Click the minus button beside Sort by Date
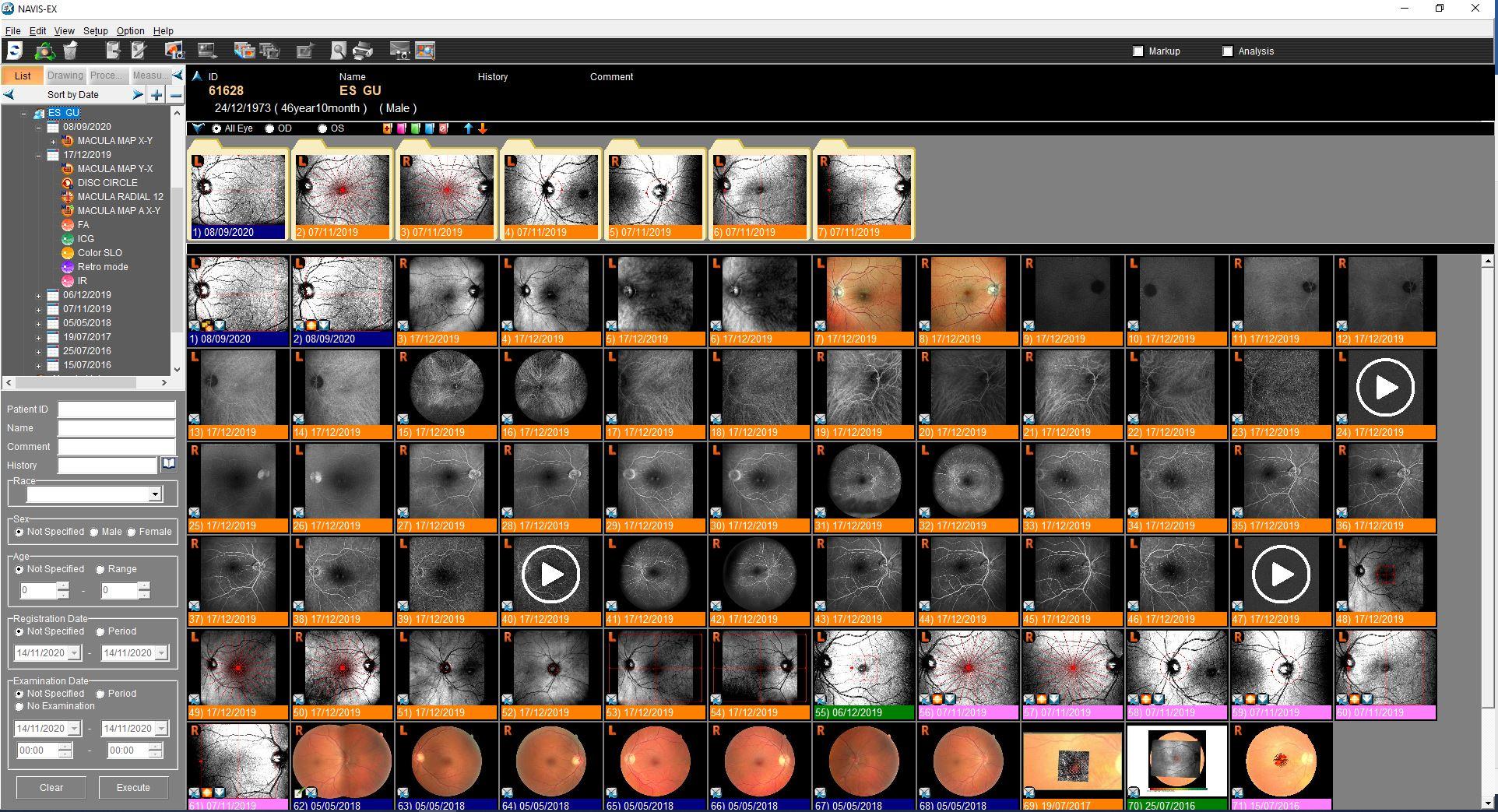Viewport: 1498px width, 812px height. pos(176,95)
